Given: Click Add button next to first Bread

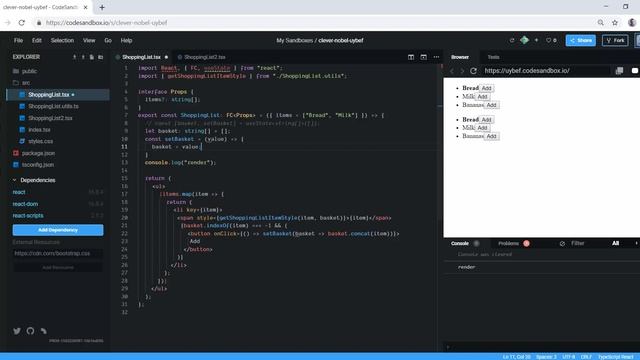Looking at the screenshot, I should tap(487, 88).
